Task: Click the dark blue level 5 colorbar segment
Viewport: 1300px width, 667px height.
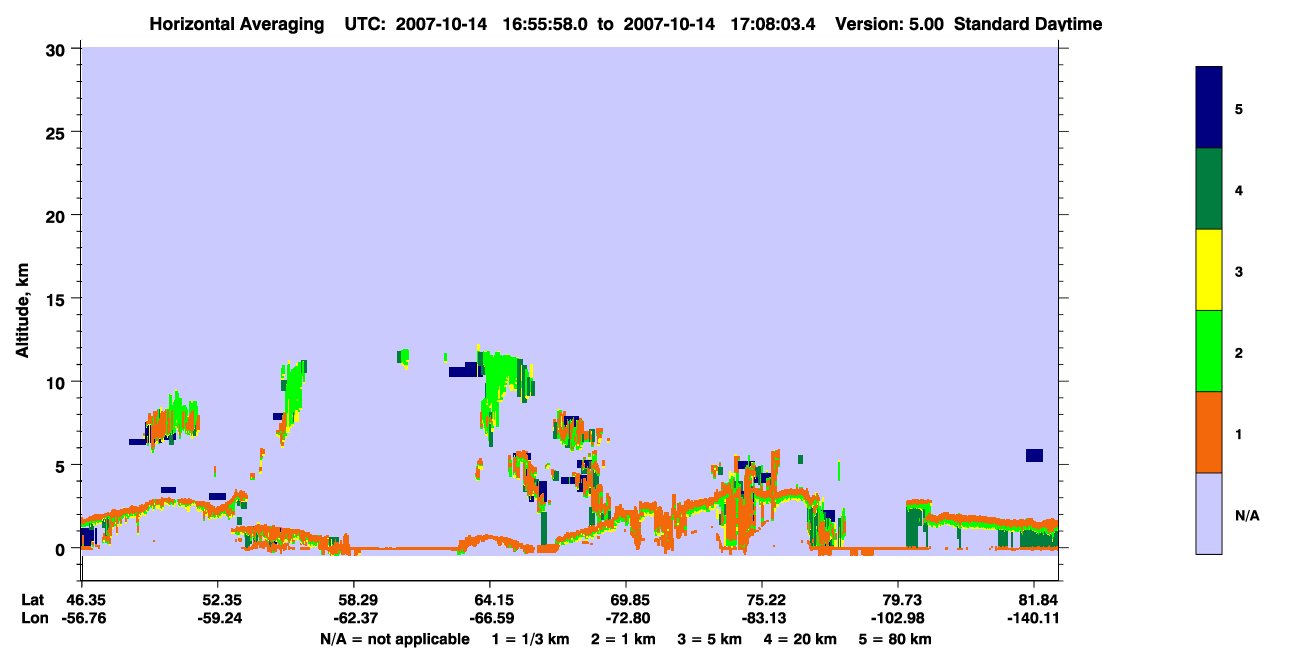Action: tap(1209, 107)
